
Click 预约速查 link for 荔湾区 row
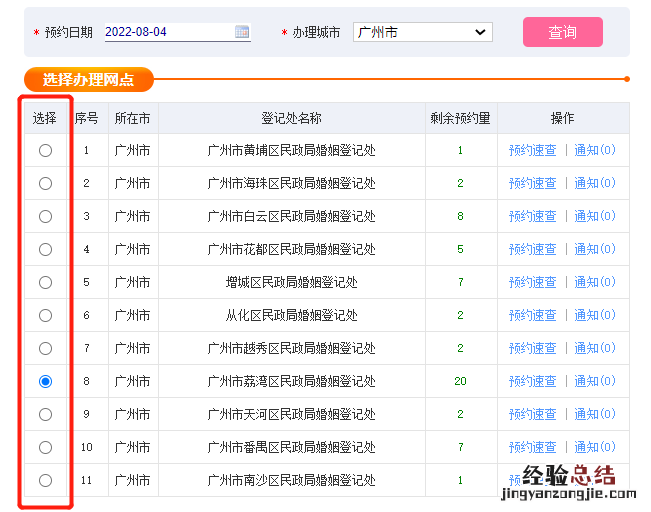(532, 381)
